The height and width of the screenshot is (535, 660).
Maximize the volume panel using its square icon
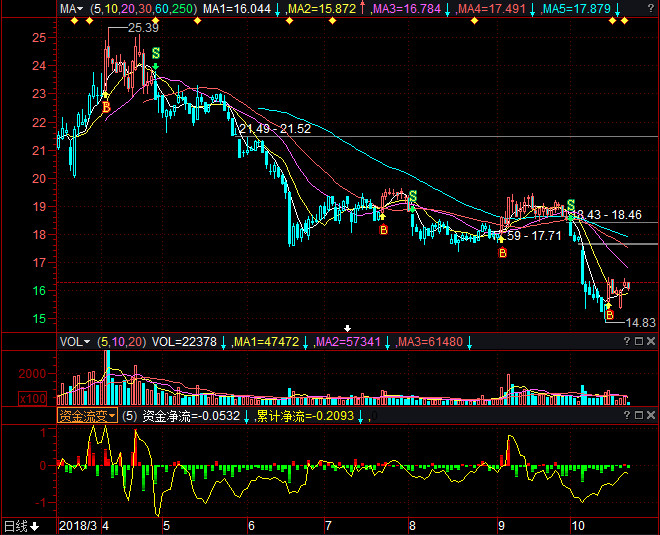click(638, 342)
